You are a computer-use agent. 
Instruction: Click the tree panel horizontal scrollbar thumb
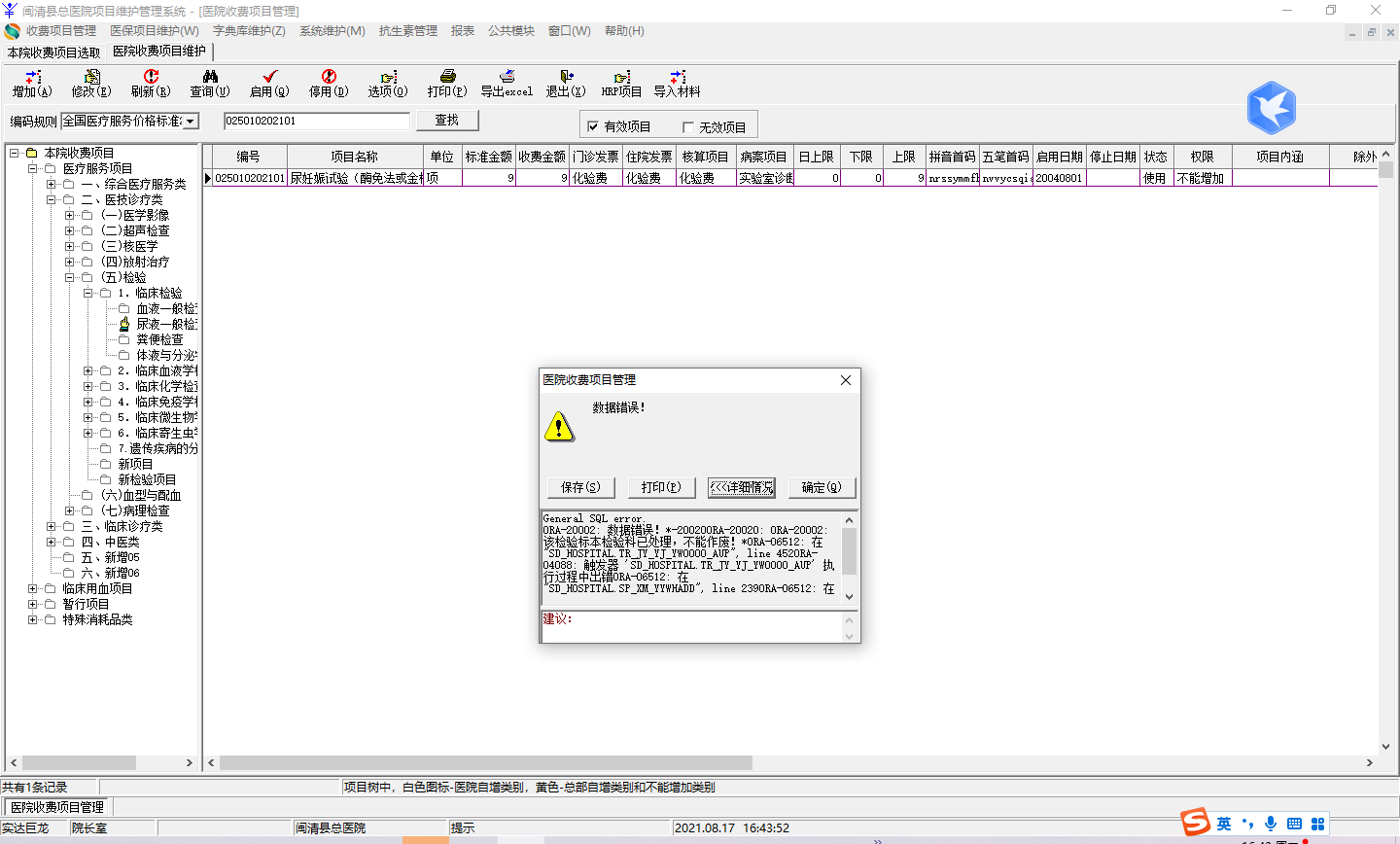tap(79, 762)
